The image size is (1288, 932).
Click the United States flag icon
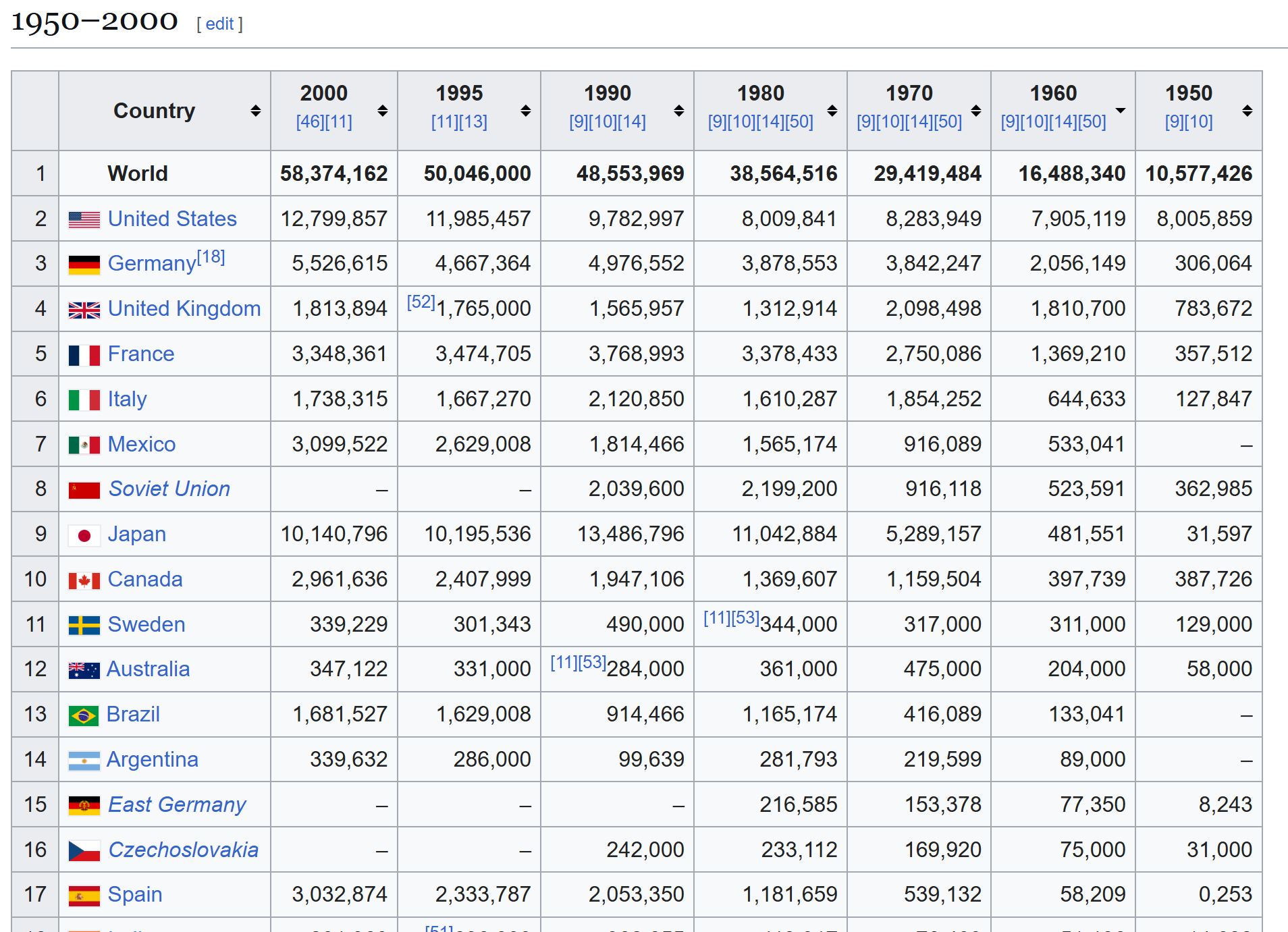coord(84,219)
